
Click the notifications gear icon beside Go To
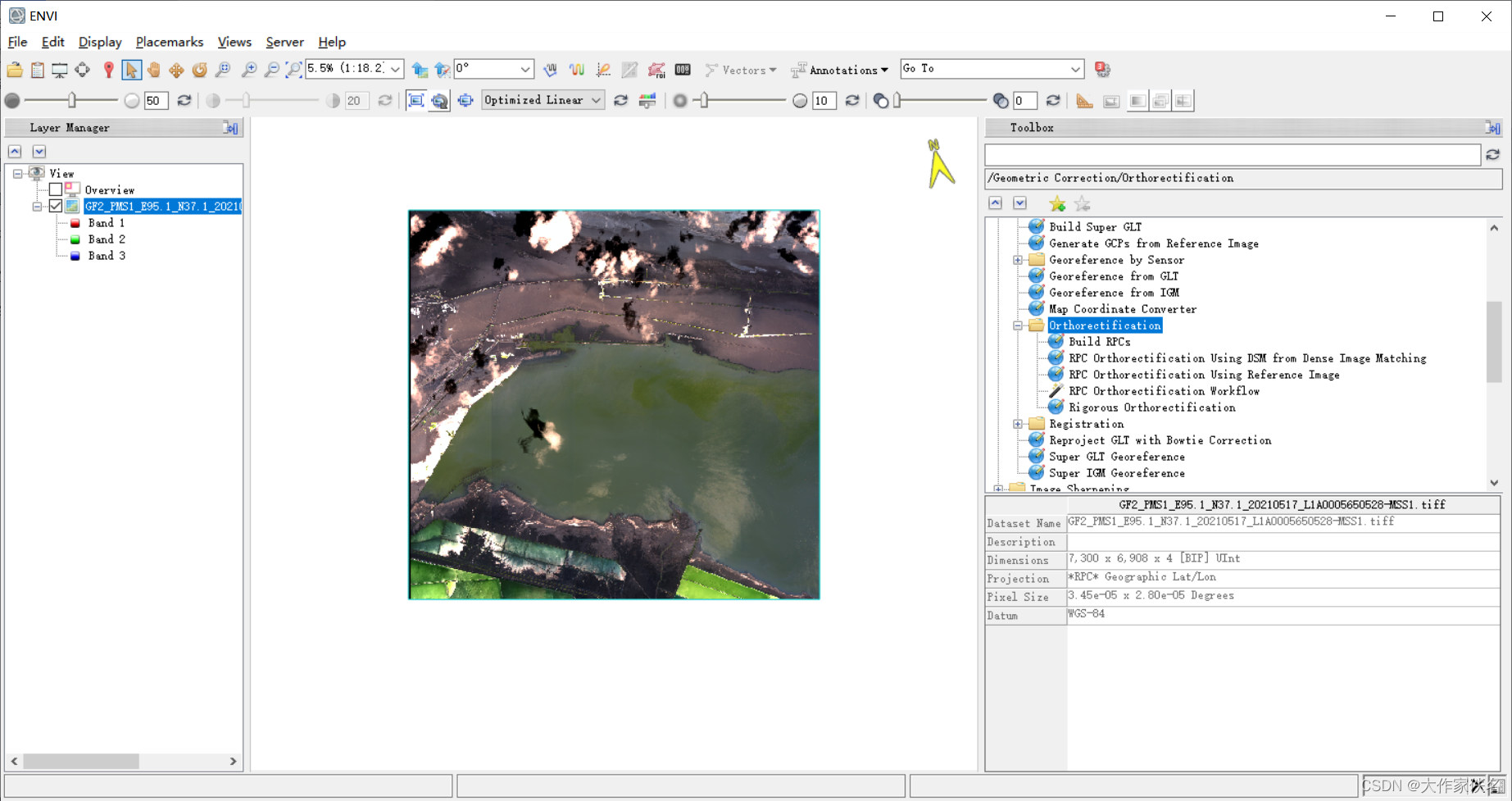pos(1103,70)
